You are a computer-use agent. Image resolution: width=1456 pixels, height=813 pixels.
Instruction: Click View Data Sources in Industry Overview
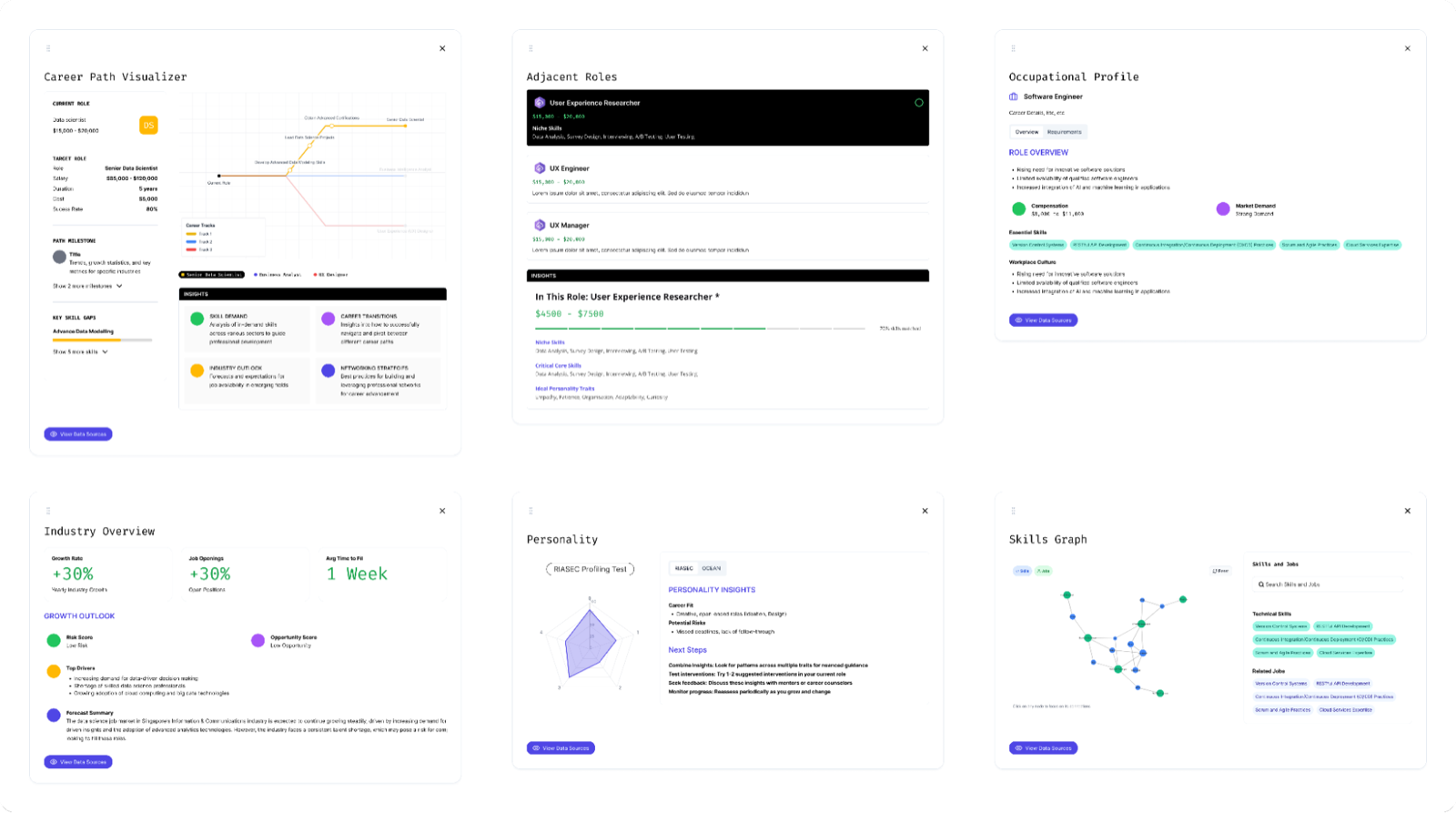[78, 762]
